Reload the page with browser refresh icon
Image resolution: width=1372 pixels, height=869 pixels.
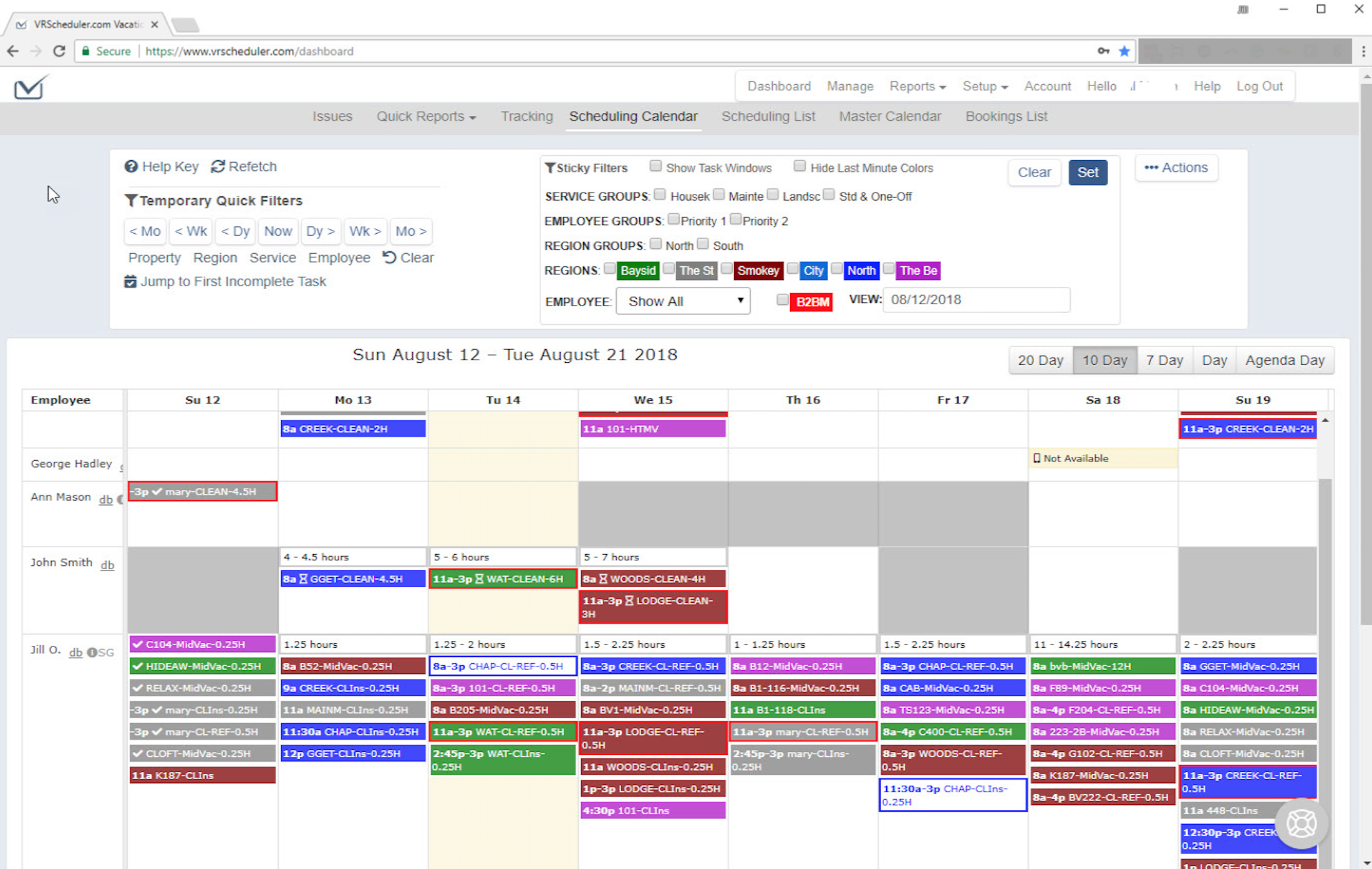(x=59, y=51)
